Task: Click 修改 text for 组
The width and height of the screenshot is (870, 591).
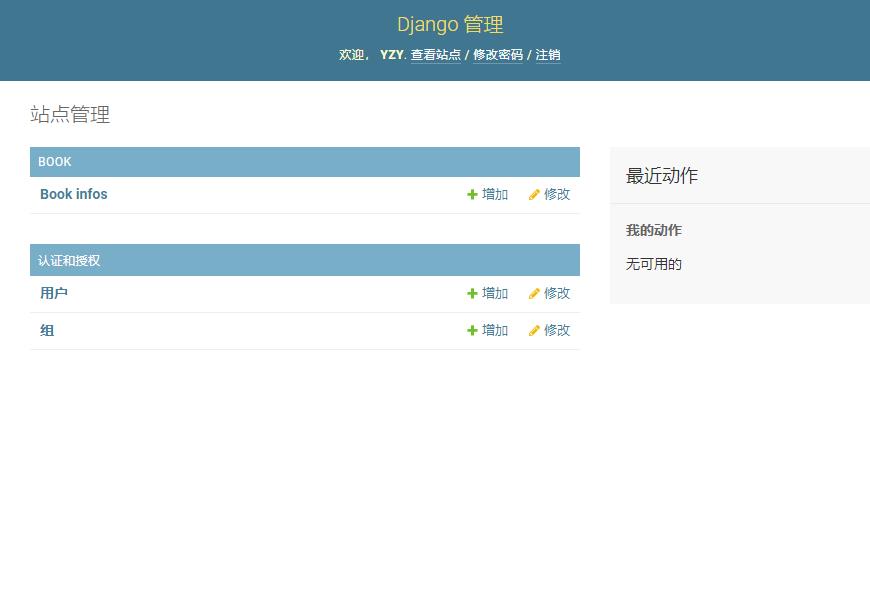Action: click(x=557, y=330)
